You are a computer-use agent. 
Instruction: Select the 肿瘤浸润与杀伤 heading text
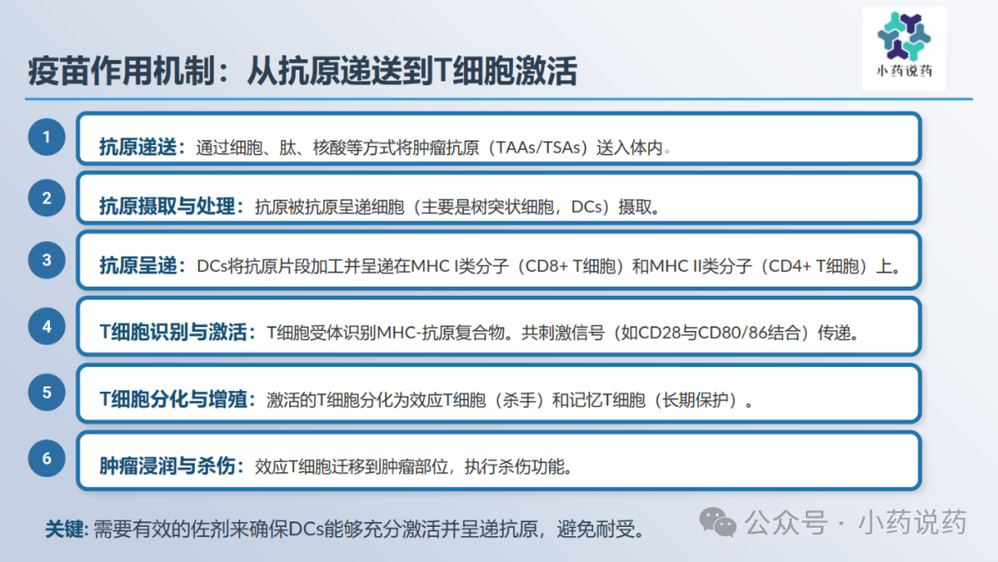(171, 466)
